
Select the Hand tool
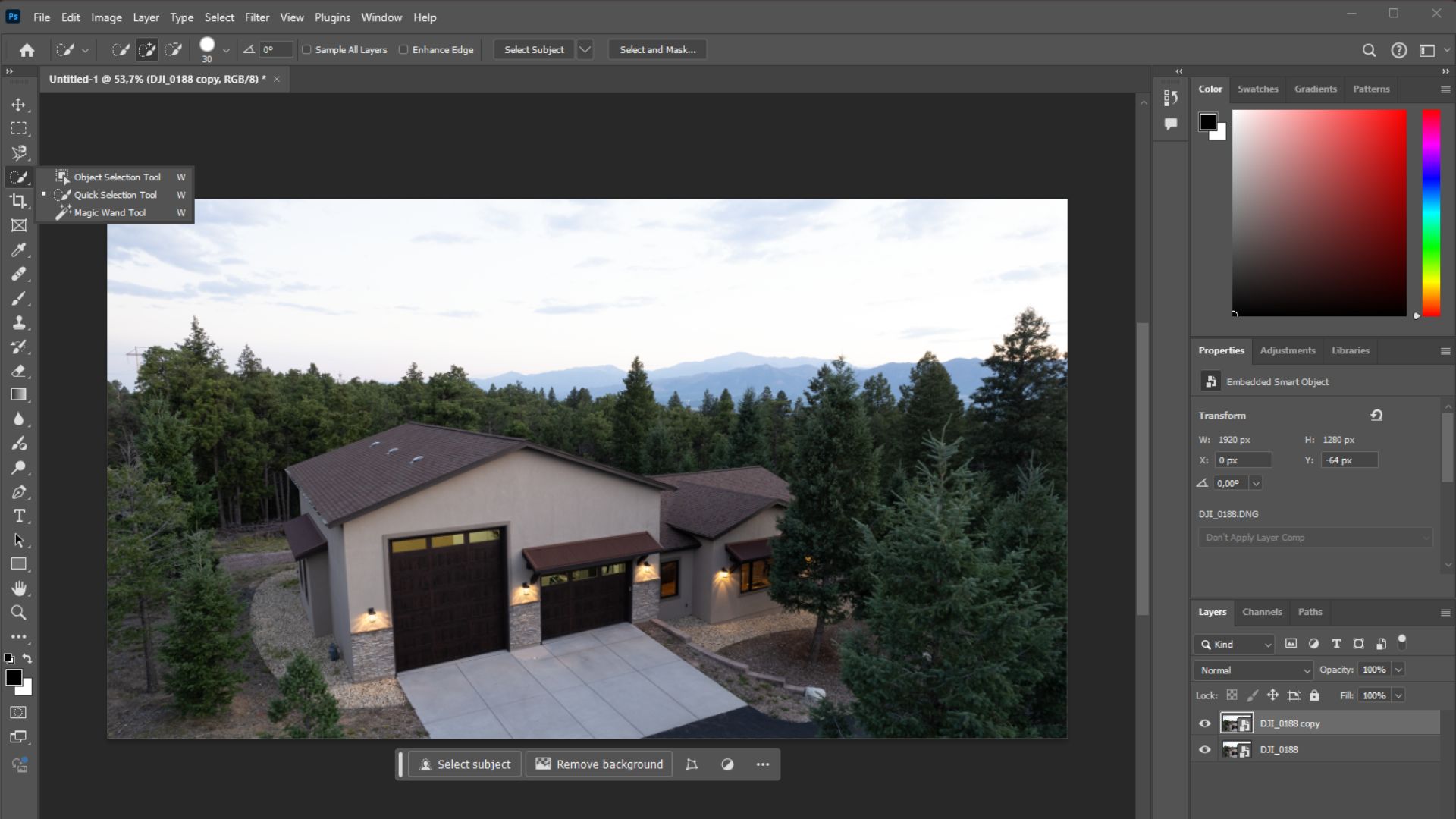click(x=19, y=588)
